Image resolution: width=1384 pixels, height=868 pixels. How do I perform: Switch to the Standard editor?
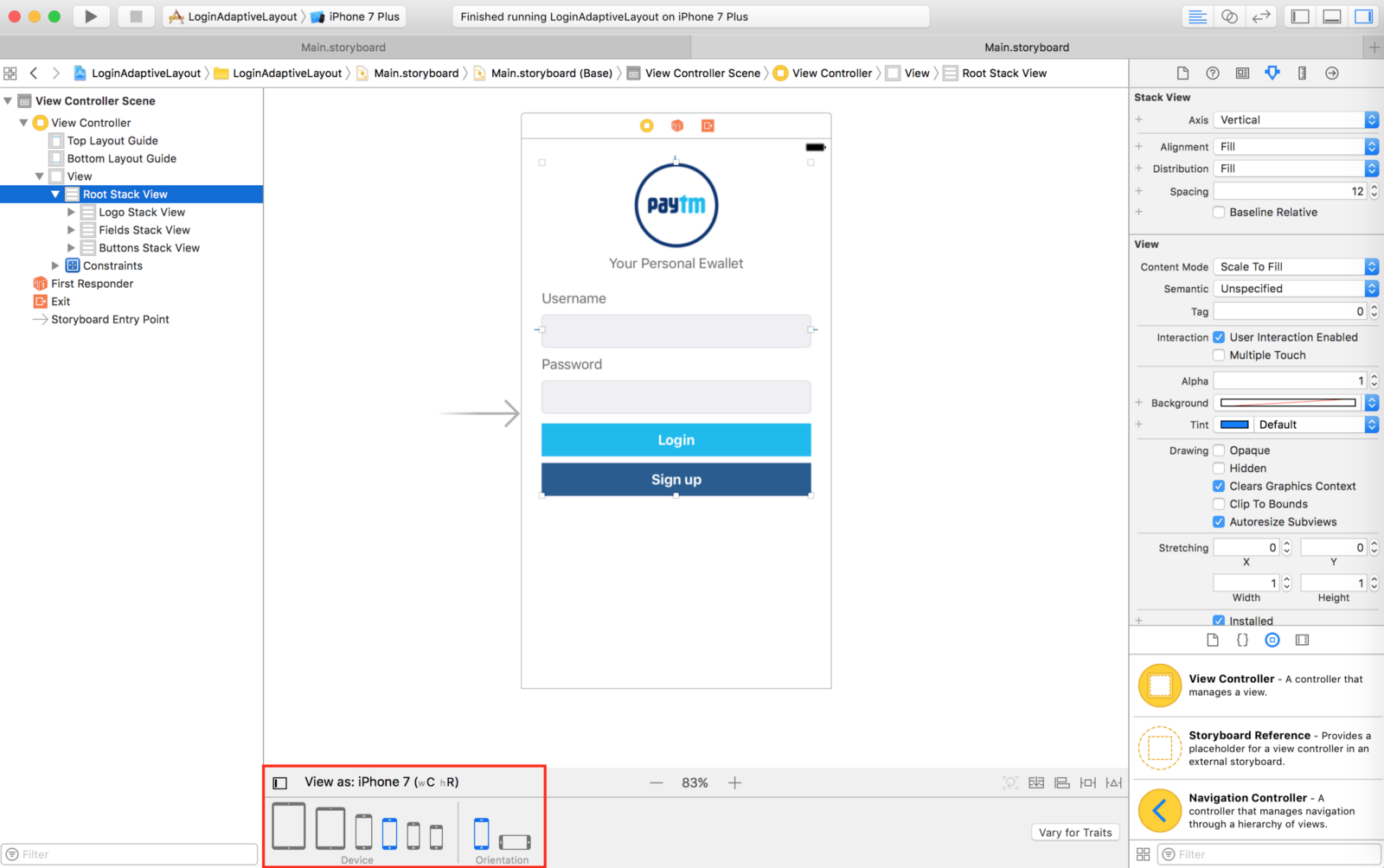pos(1197,16)
